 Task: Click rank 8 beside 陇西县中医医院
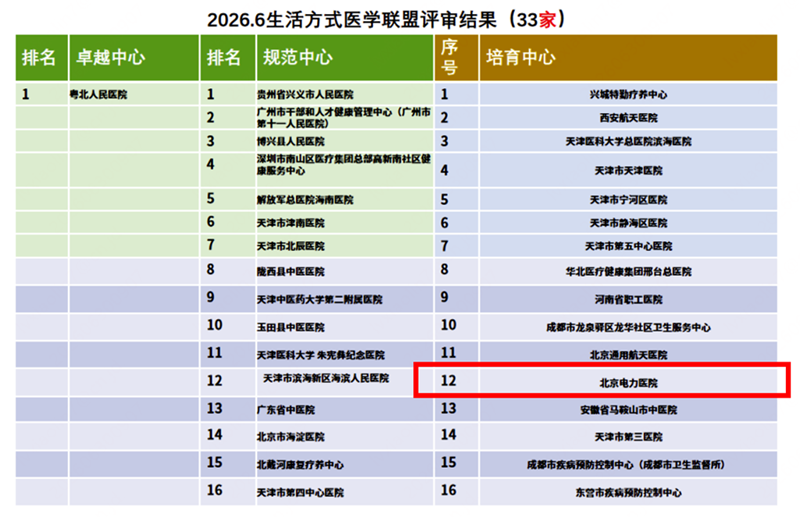coord(210,269)
